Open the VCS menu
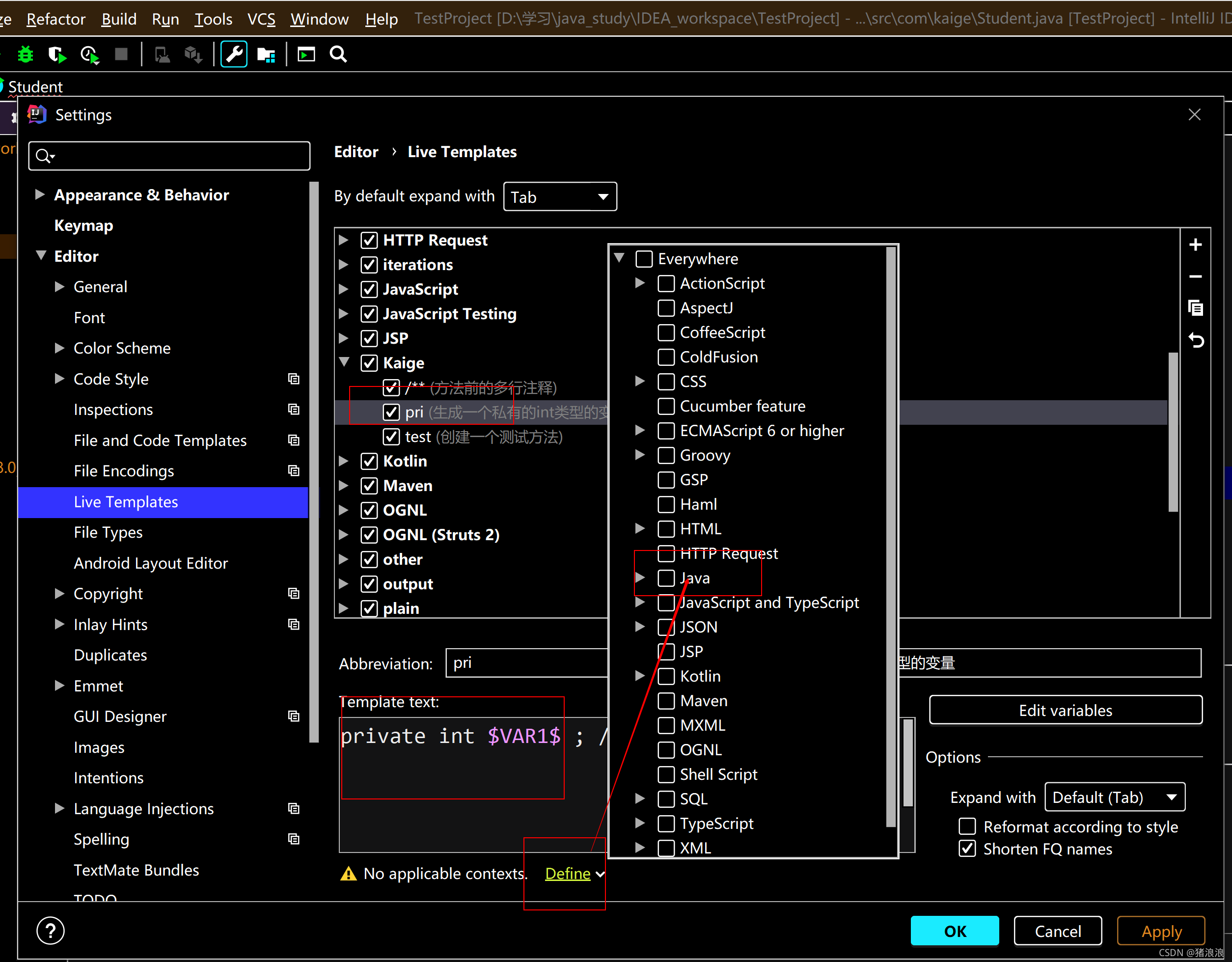 pos(261,19)
